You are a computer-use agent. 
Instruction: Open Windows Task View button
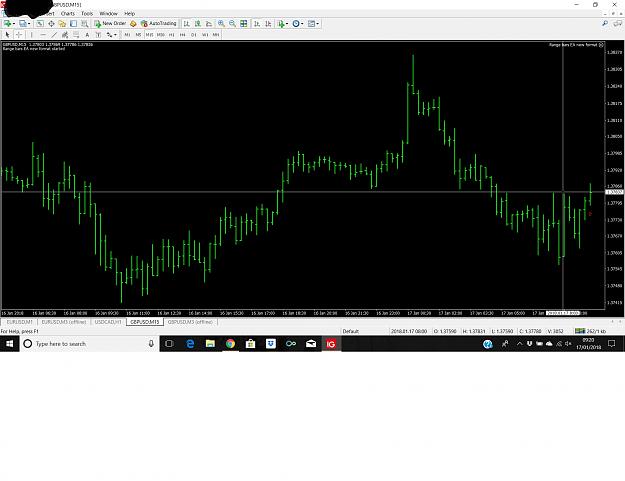(x=169, y=344)
